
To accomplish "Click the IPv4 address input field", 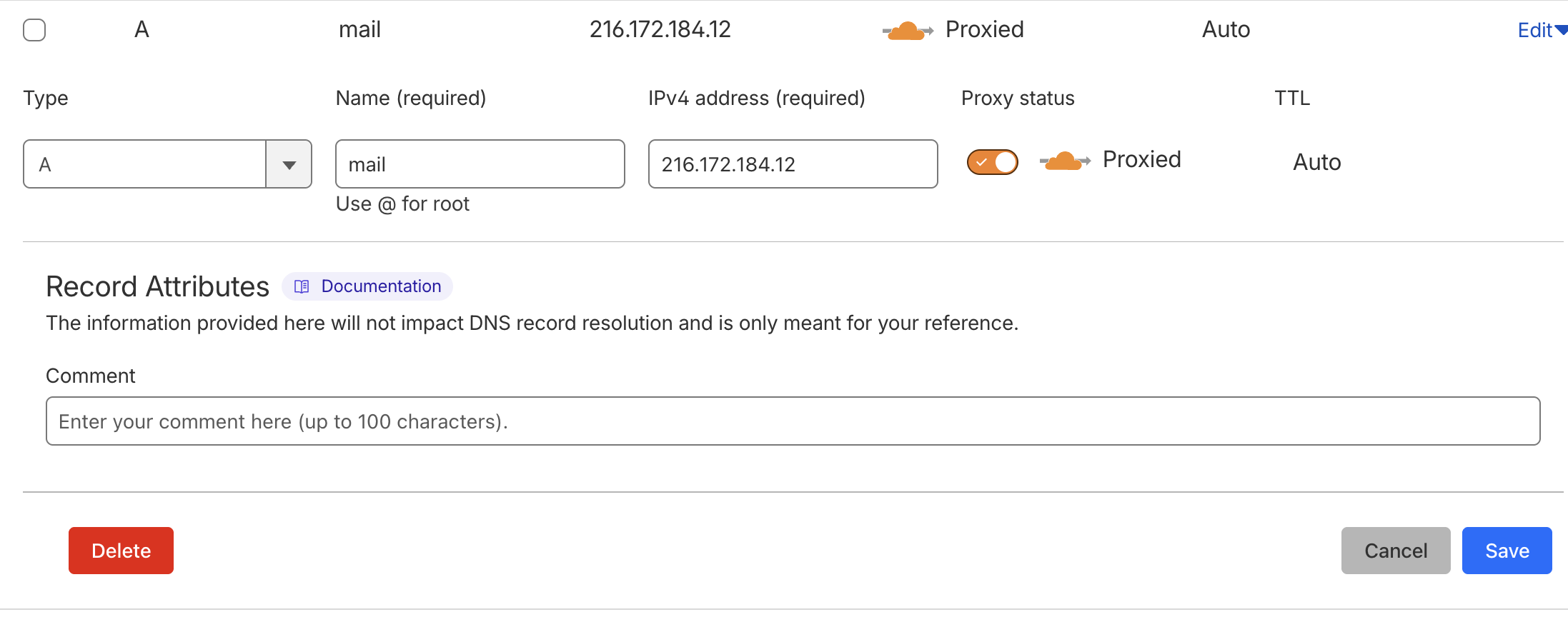I will (793, 165).
